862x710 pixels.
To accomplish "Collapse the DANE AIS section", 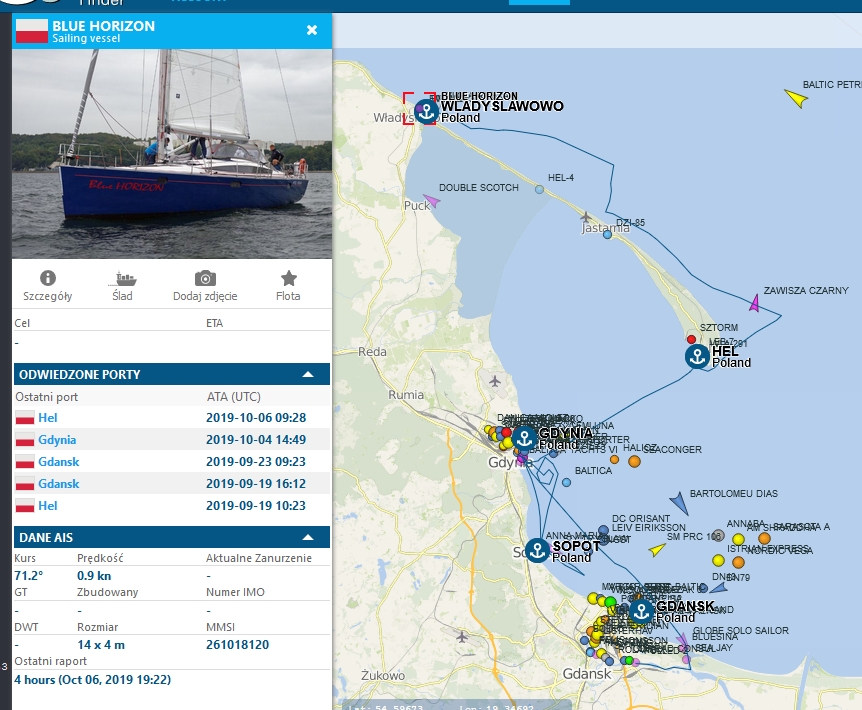I will pyautogui.click(x=308, y=537).
